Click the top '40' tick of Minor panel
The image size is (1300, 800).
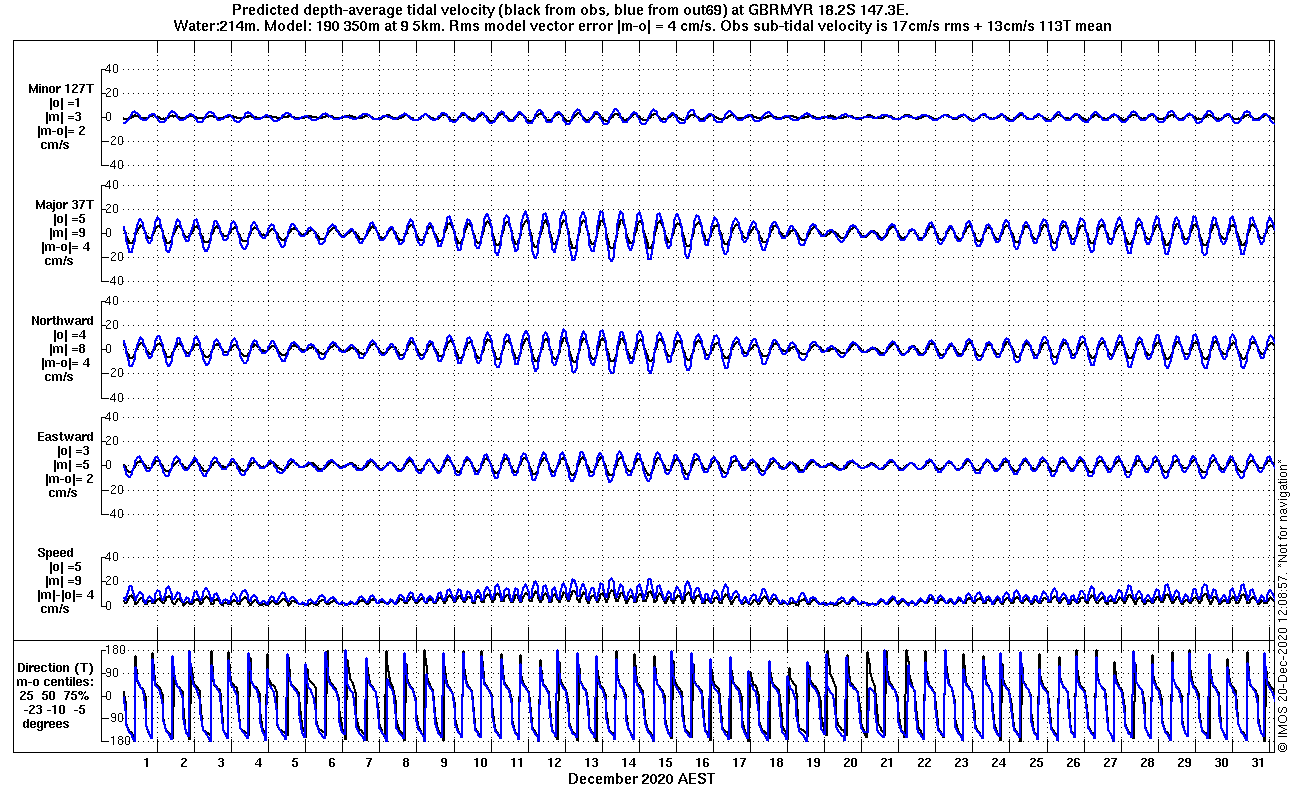(x=113, y=69)
